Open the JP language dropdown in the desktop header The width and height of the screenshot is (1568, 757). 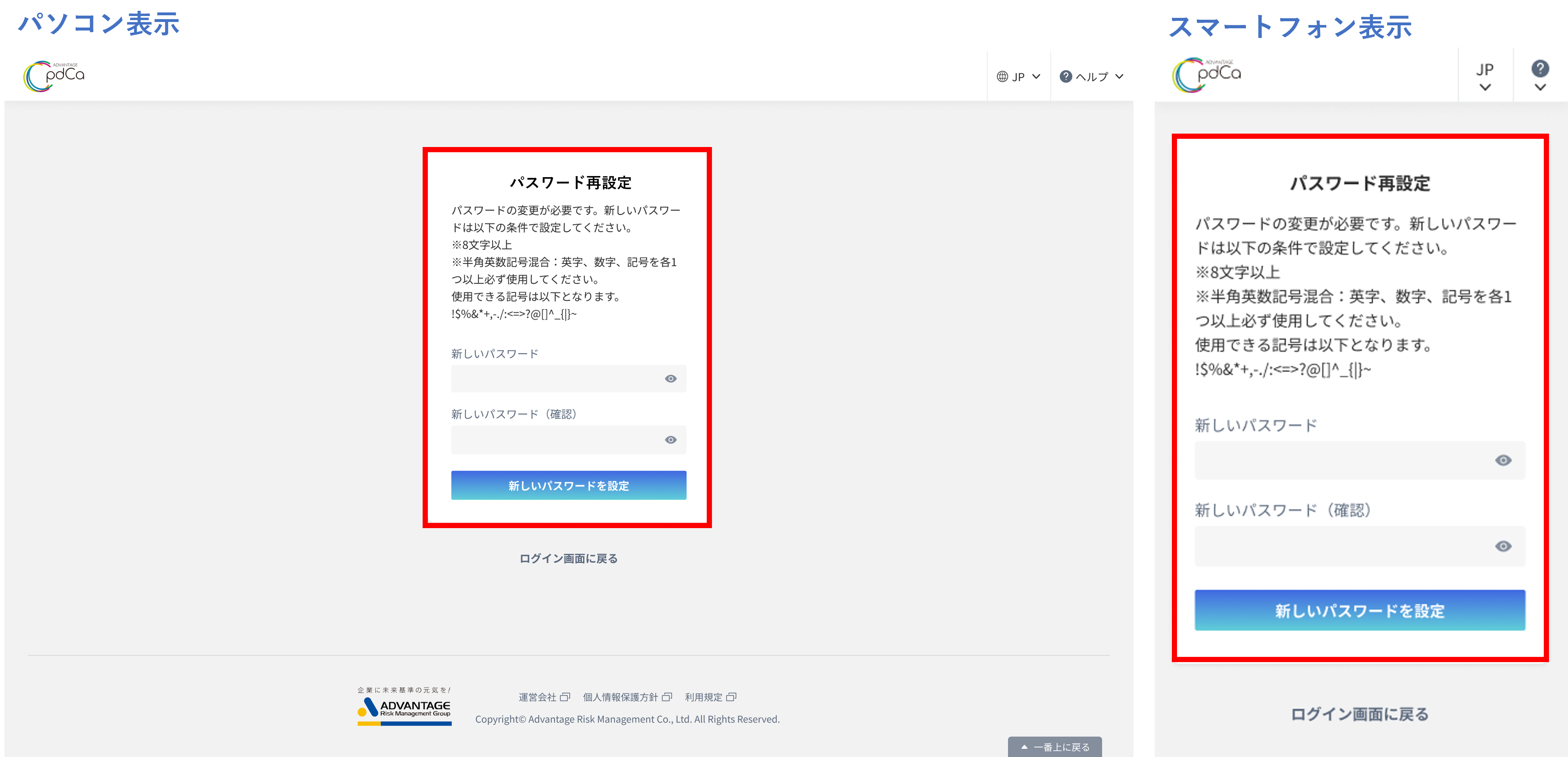[1018, 77]
